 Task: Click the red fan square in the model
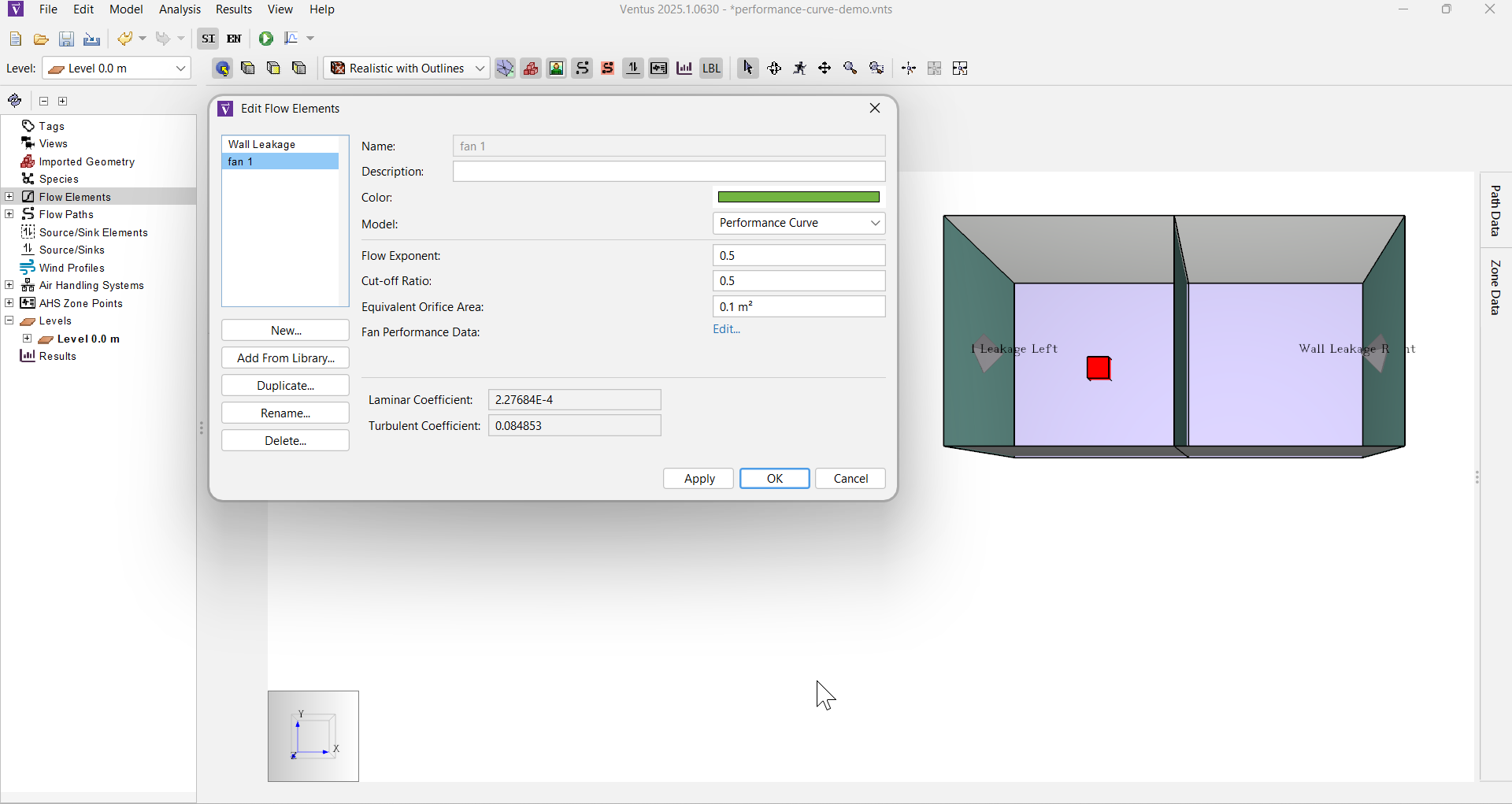(x=1099, y=369)
